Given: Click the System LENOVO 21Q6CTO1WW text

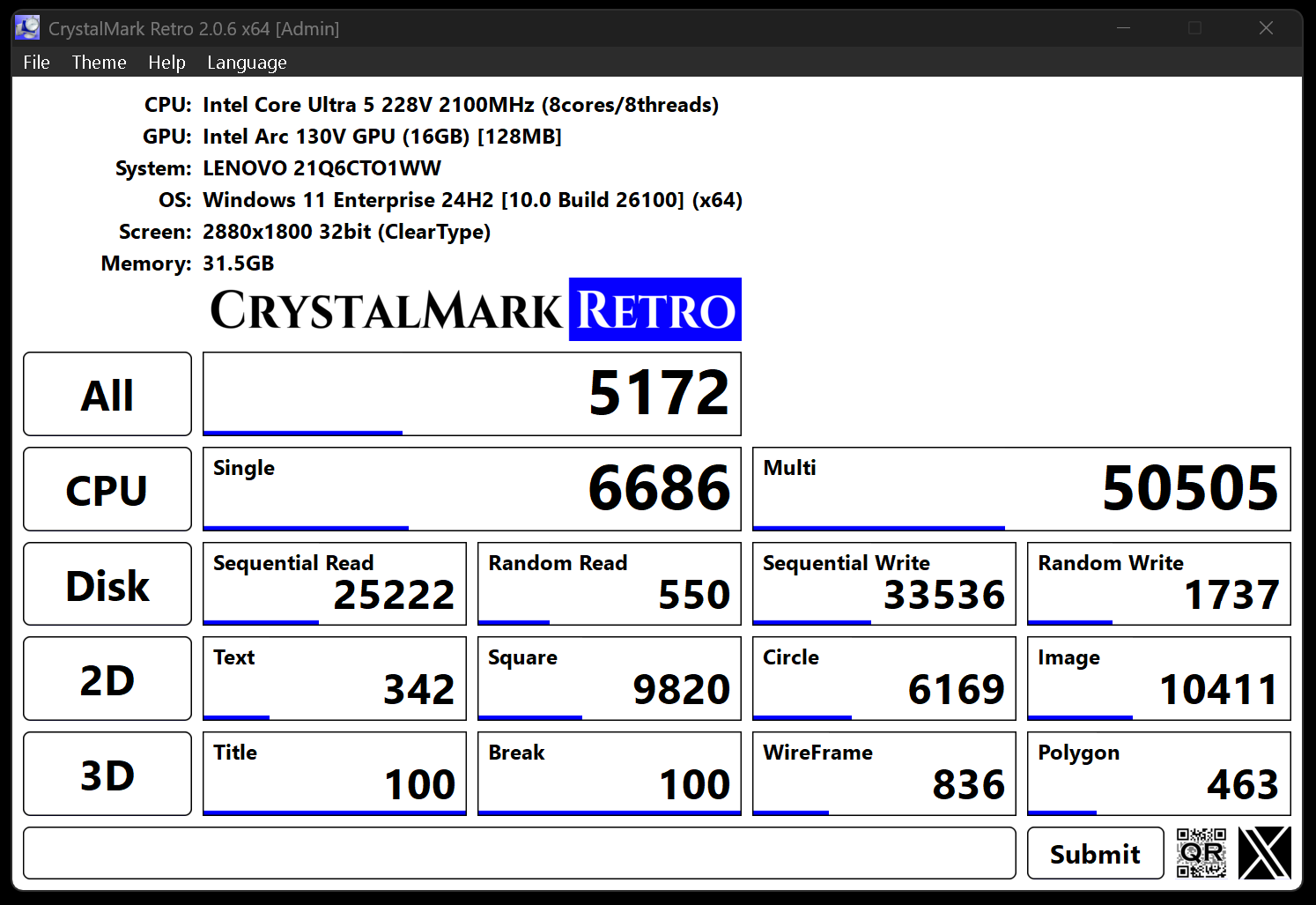Looking at the screenshot, I should click(x=322, y=168).
